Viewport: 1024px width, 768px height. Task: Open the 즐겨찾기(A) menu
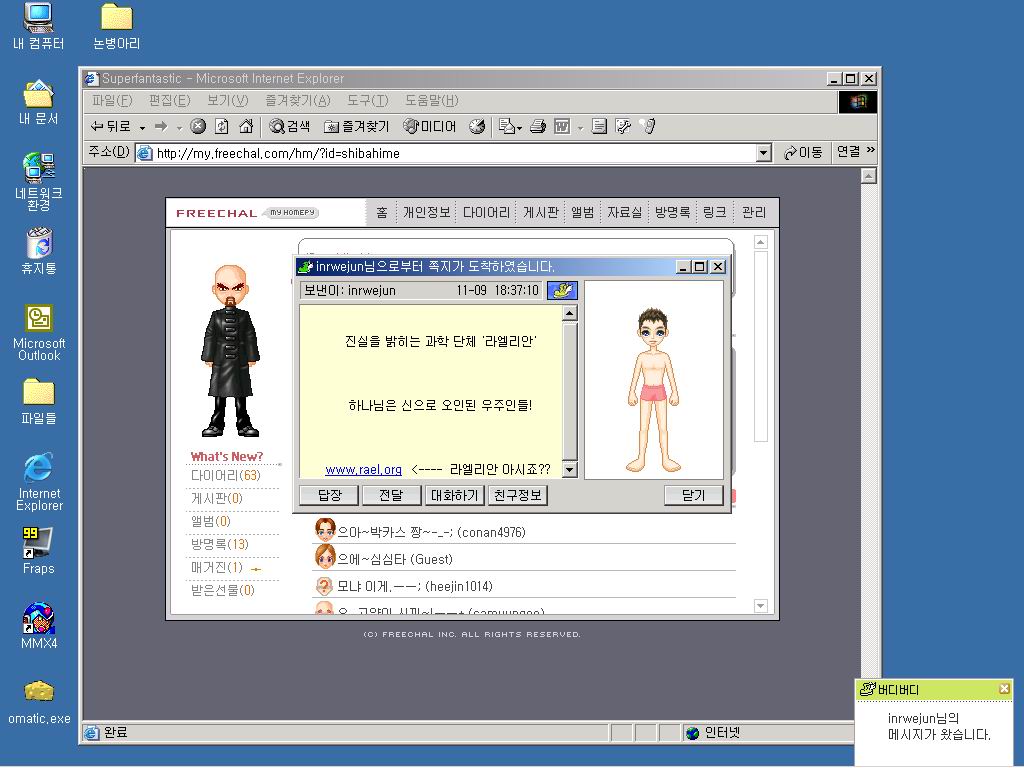(297, 100)
